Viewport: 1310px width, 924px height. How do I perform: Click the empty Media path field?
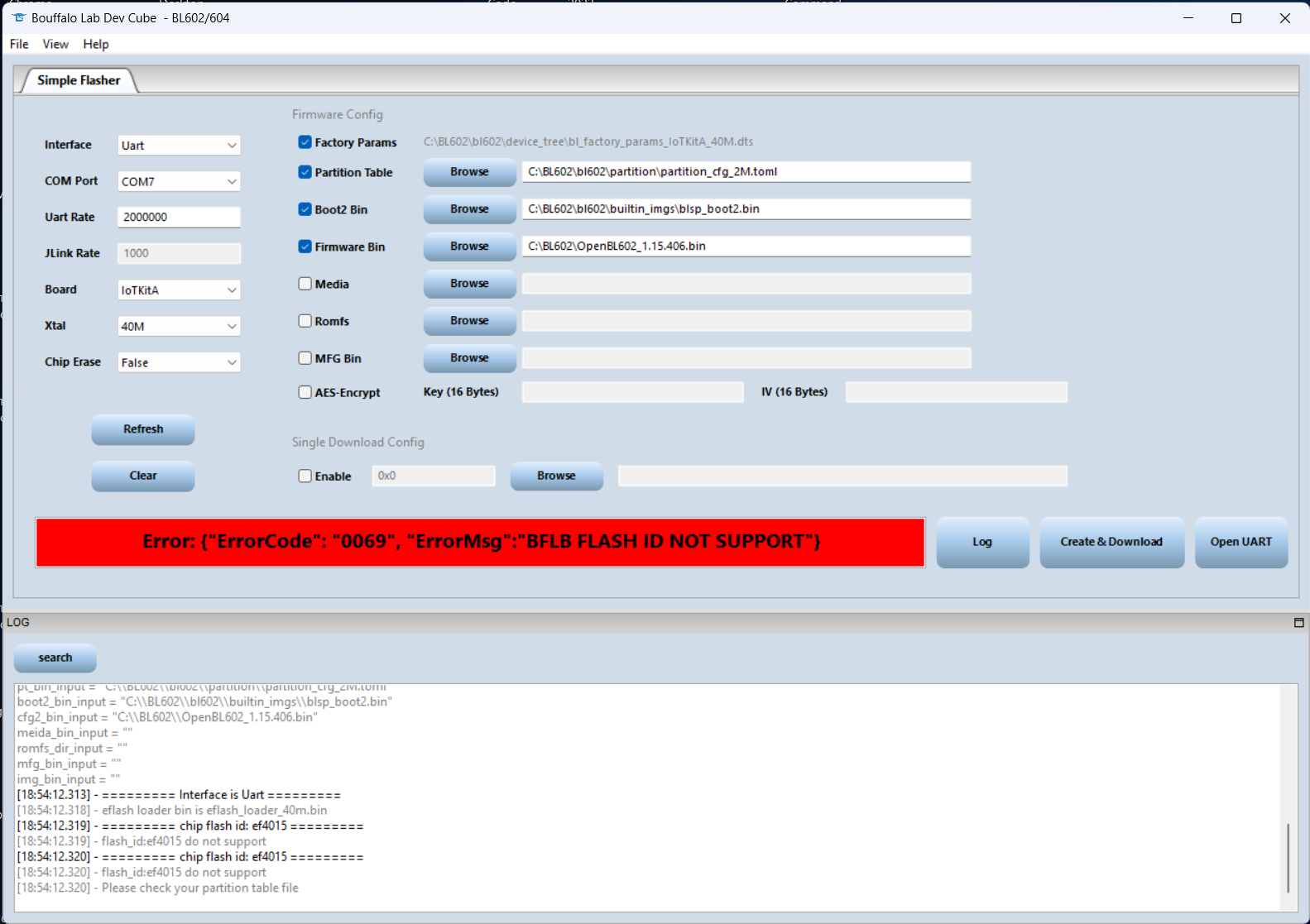click(746, 284)
